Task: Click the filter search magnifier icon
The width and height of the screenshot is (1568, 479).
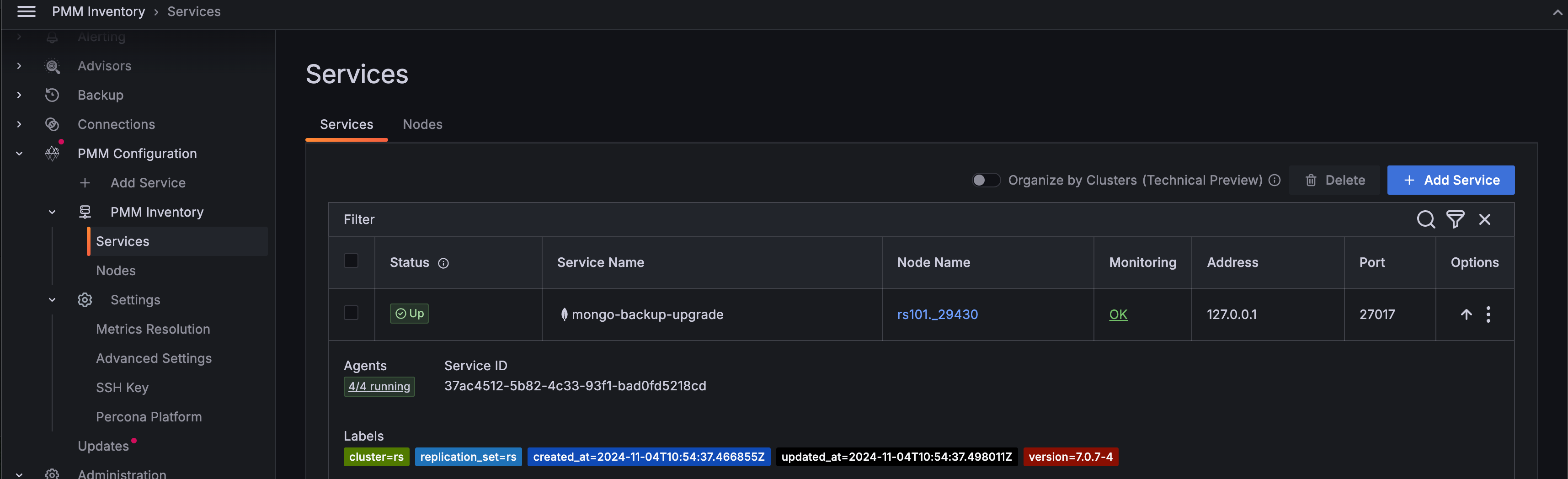Action: pos(1425,220)
